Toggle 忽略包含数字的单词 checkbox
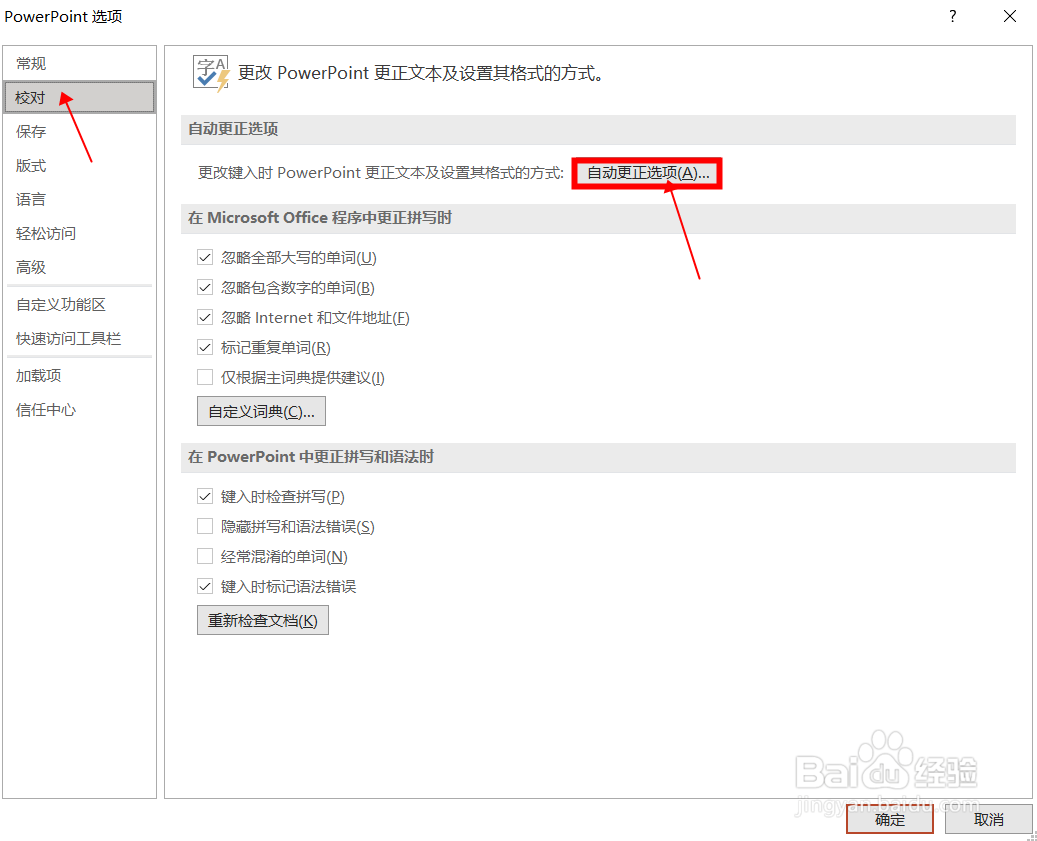 click(205, 288)
